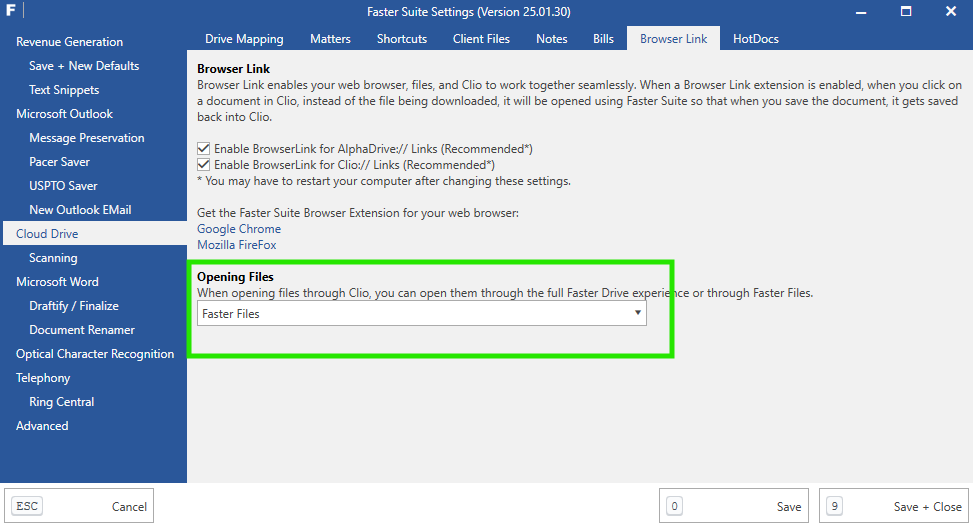This screenshot has height=525, width=973.
Task: Select Cloud Drive in sidebar
Action: coord(95,233)
